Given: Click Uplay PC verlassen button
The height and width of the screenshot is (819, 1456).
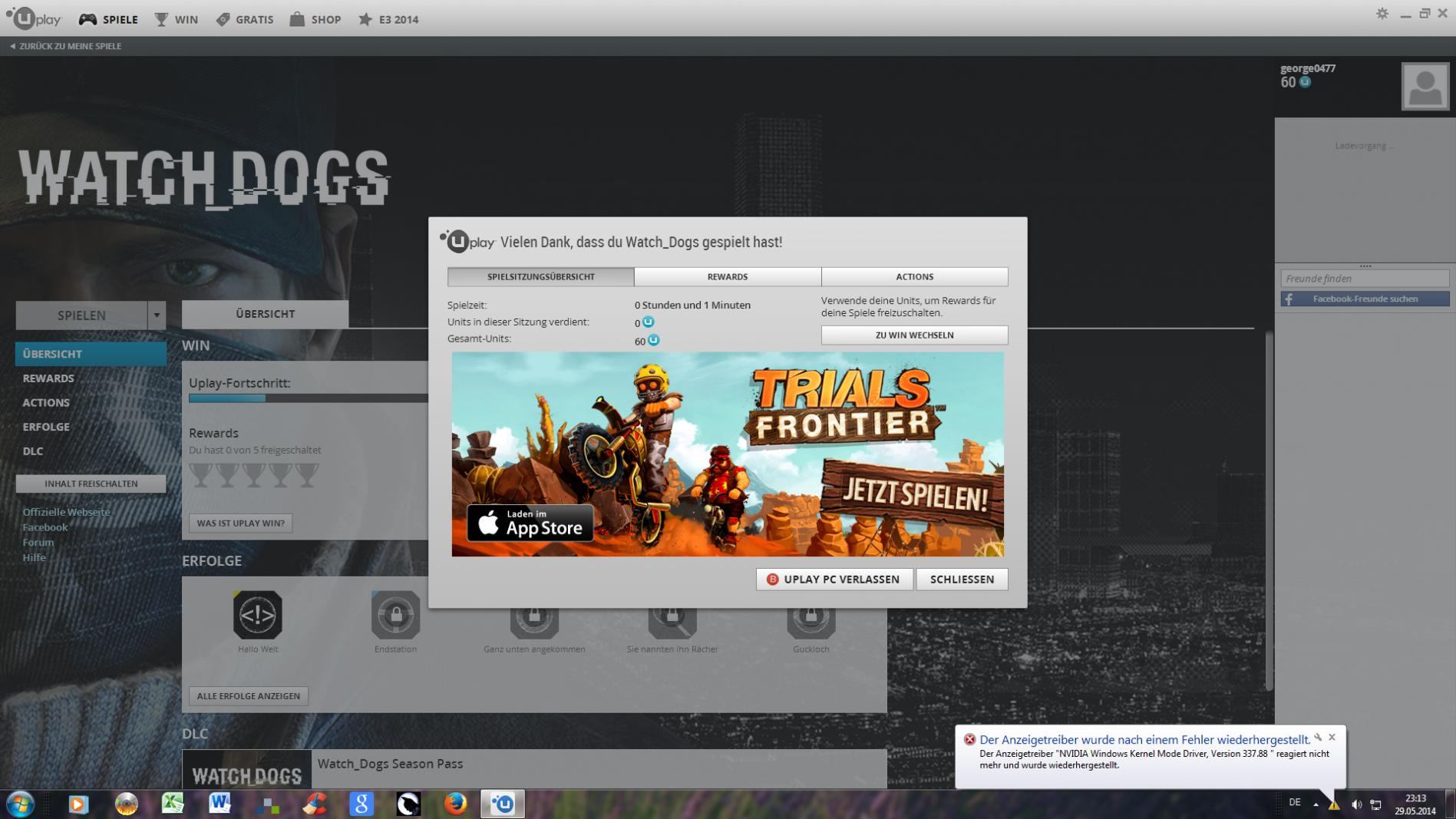Looking at the screenshot, I should 835,580.
